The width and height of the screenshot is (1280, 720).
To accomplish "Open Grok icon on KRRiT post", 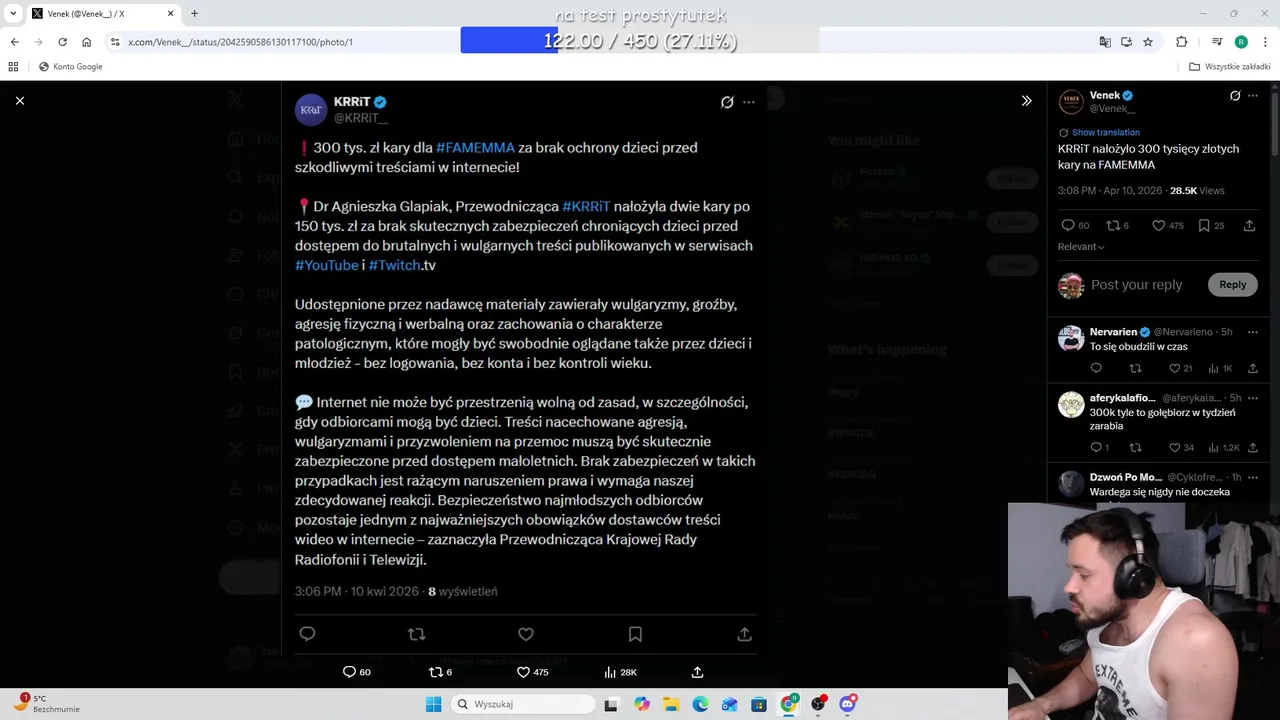I will [727, 102].
